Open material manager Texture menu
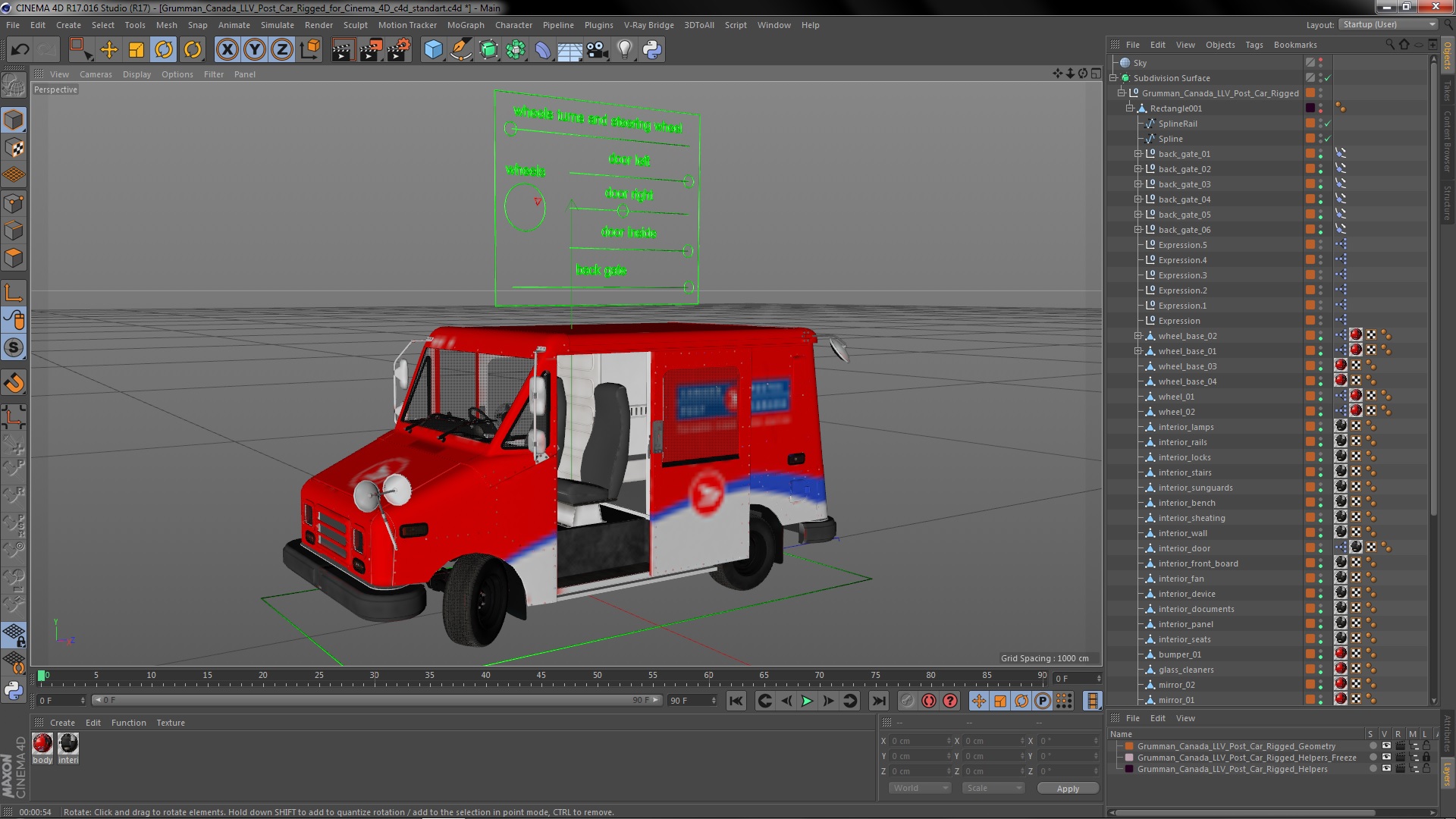The image size is (1456, 819). [171, 723]
